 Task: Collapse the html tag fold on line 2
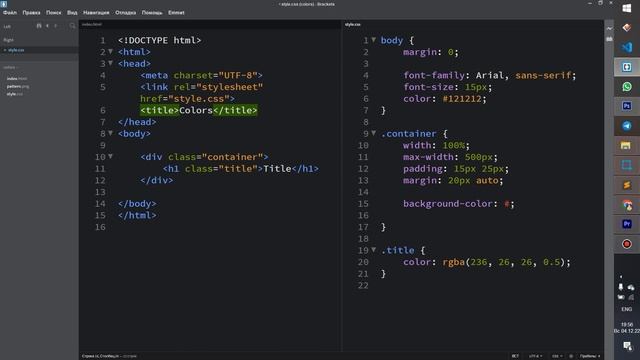110,51
